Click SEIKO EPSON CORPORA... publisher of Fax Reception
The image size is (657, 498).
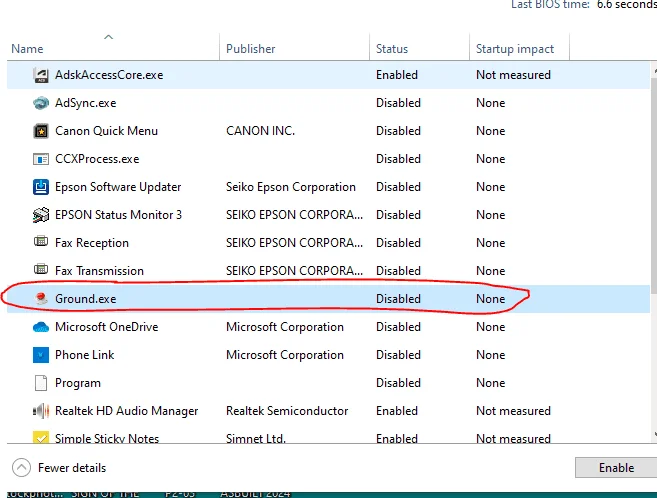(294, 243)
